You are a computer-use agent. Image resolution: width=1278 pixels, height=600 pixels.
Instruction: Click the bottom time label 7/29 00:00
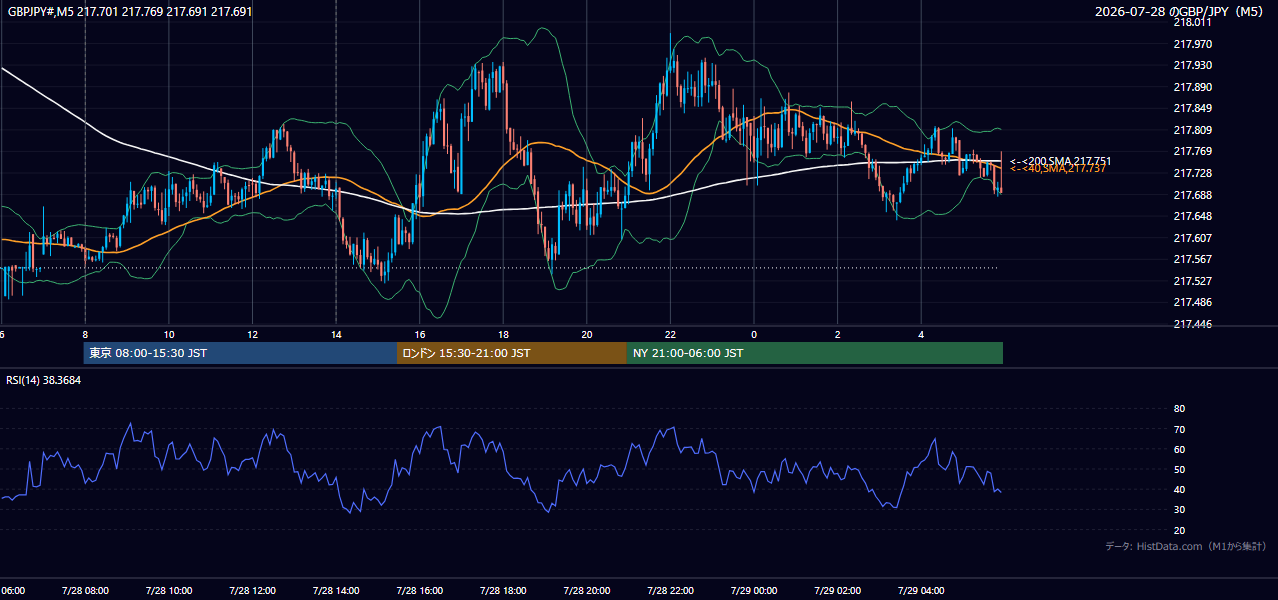[x=753, y=591]
